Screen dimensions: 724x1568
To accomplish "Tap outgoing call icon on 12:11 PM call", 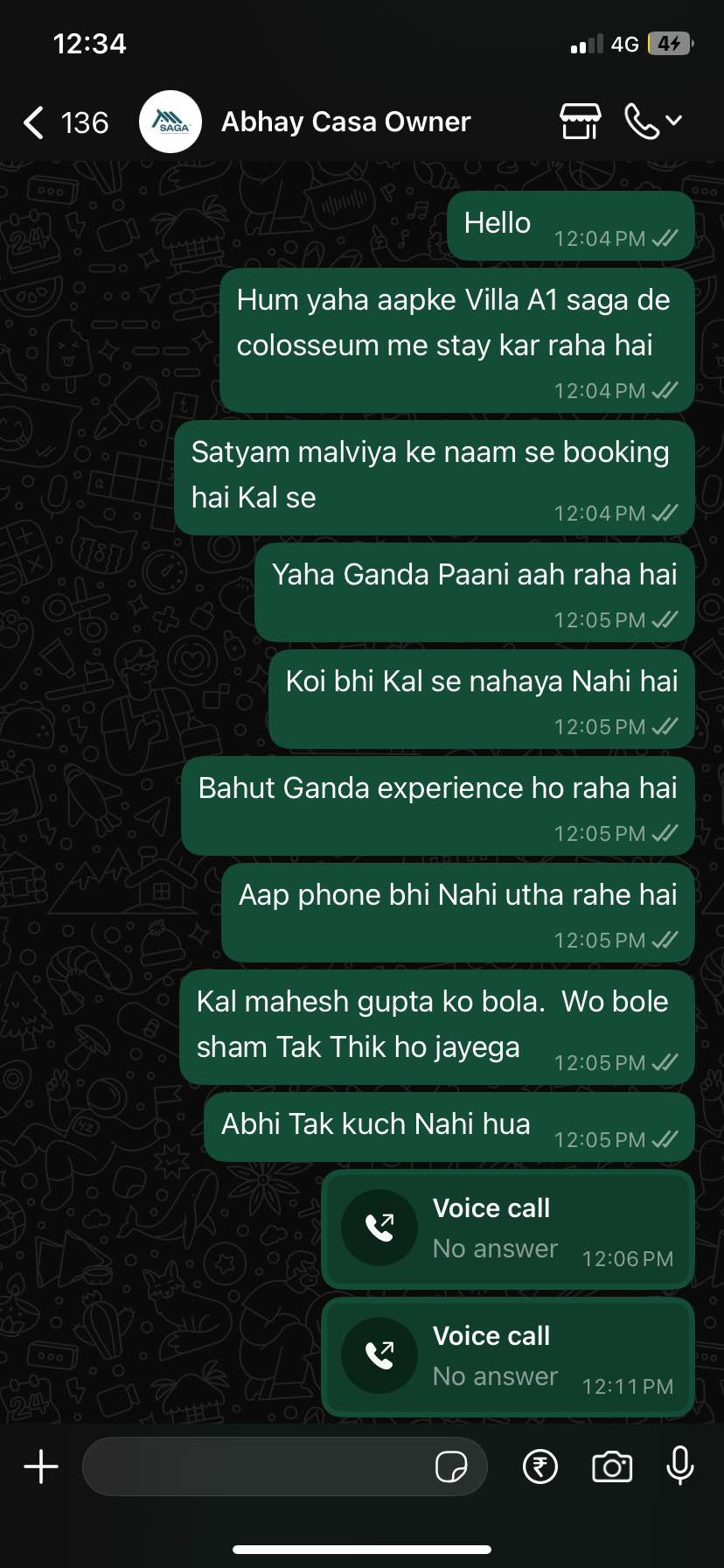I will [379, 1355].
